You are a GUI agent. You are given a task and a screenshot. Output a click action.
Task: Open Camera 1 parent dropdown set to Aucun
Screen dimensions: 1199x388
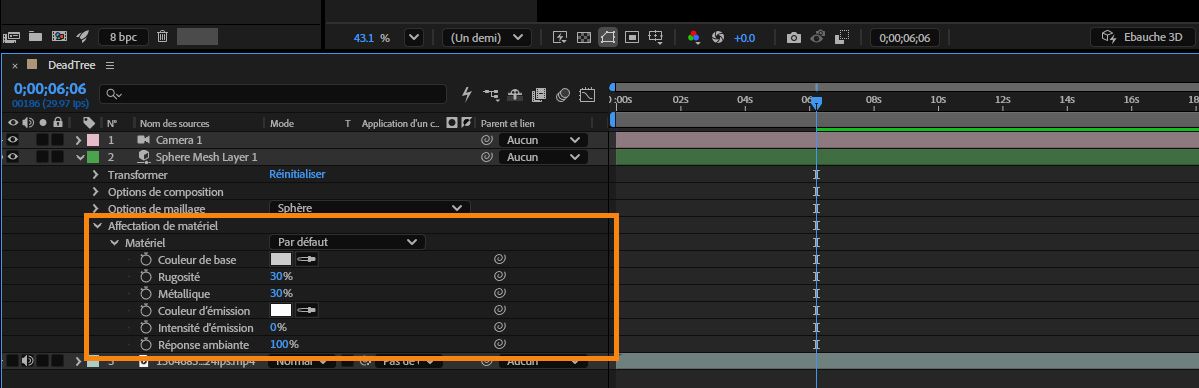pyautogui.click(x=543, y=140)
